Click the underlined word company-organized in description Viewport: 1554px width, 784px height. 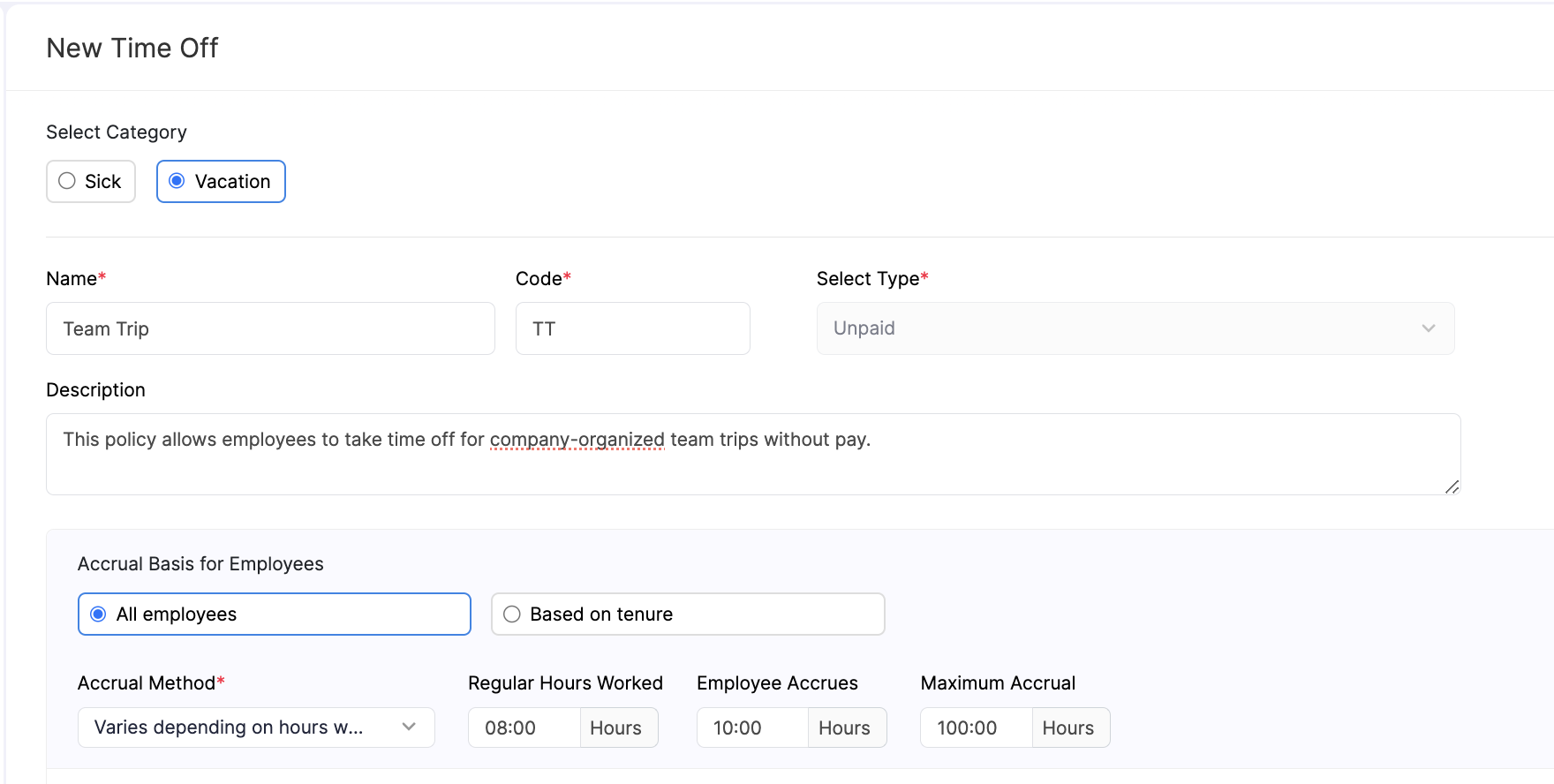pyautogui.click(x=577, y=440)
